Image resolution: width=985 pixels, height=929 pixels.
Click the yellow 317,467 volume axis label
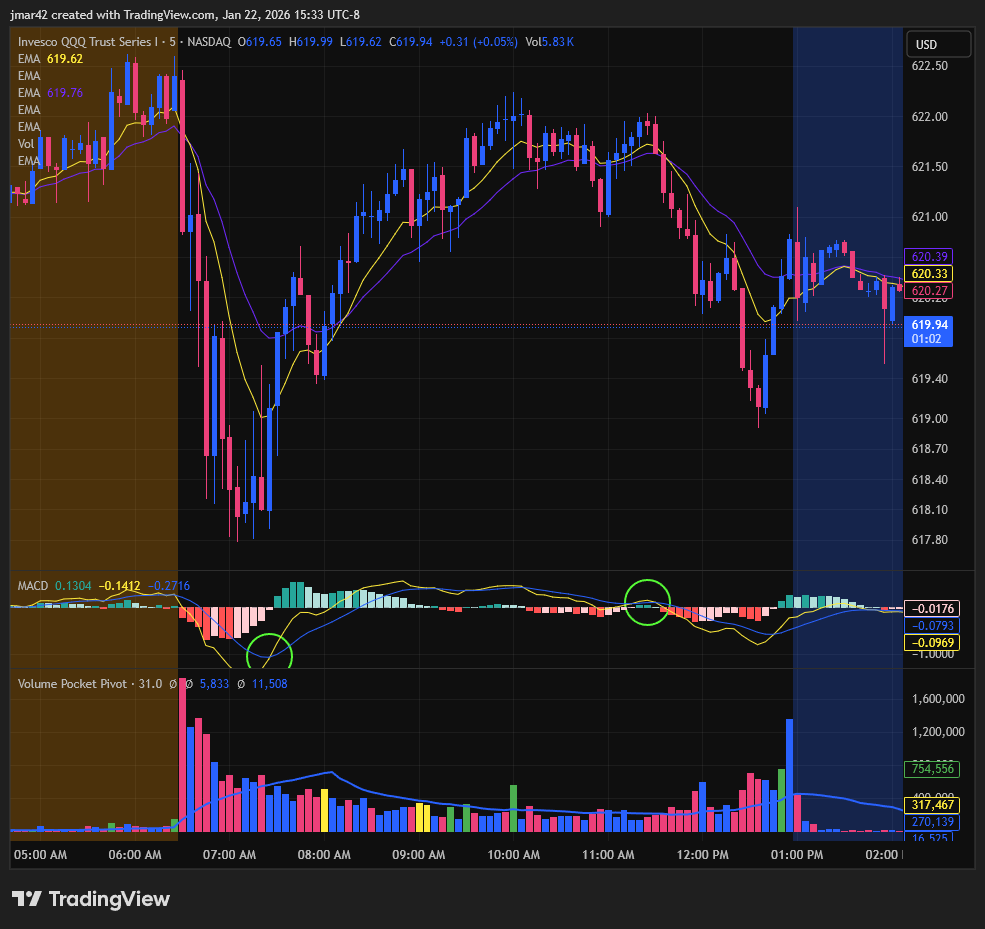(x=929, y=804)
